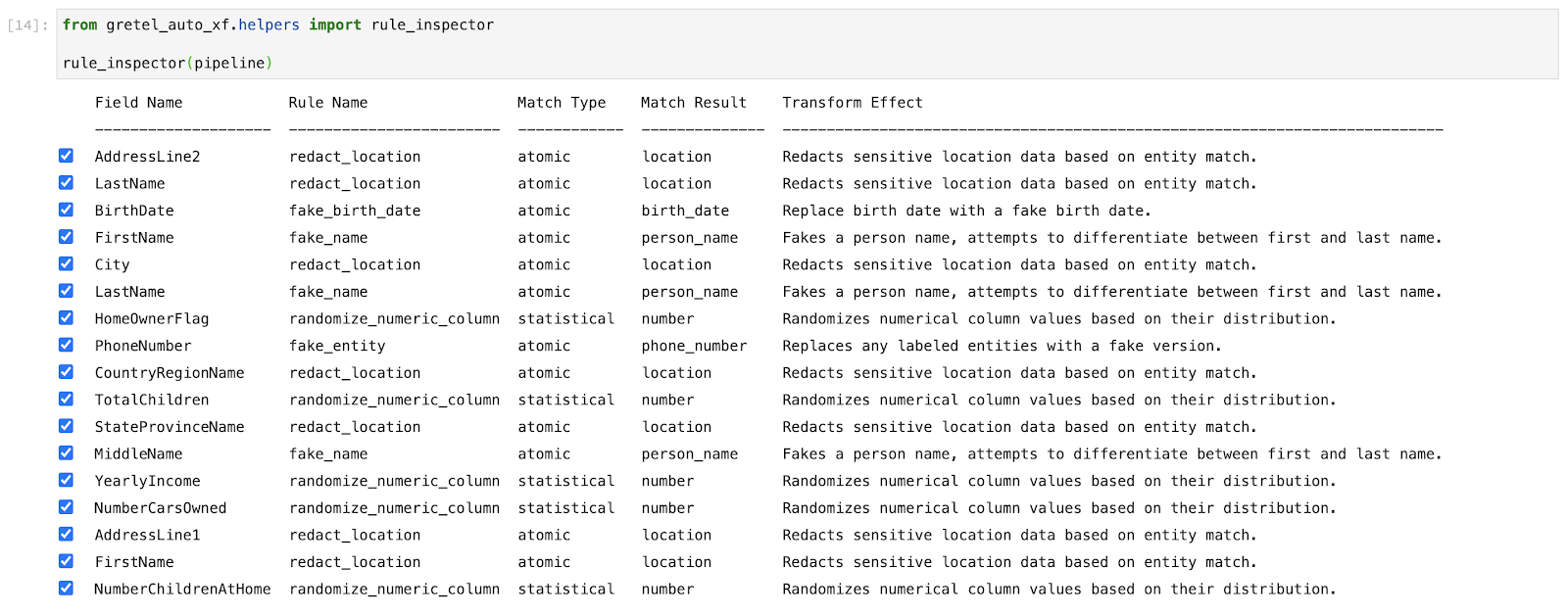
Task: Uncheck the CountryRegionName checkbox
Action: (x=66, y=372)
